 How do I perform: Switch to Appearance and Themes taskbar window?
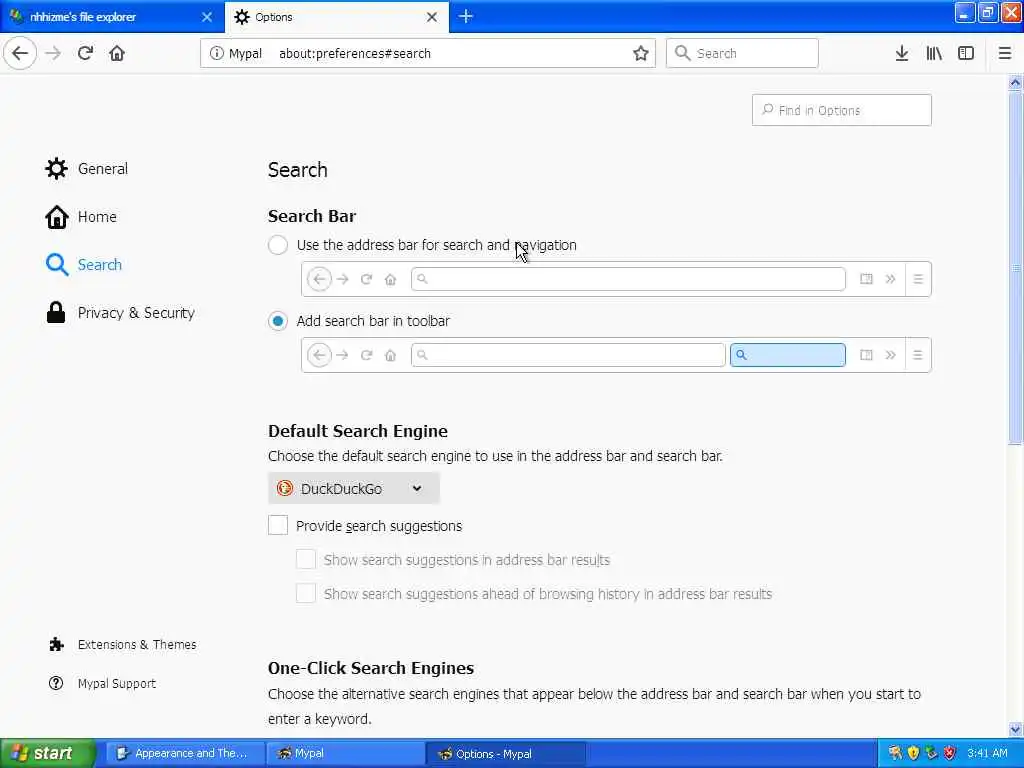185,754
